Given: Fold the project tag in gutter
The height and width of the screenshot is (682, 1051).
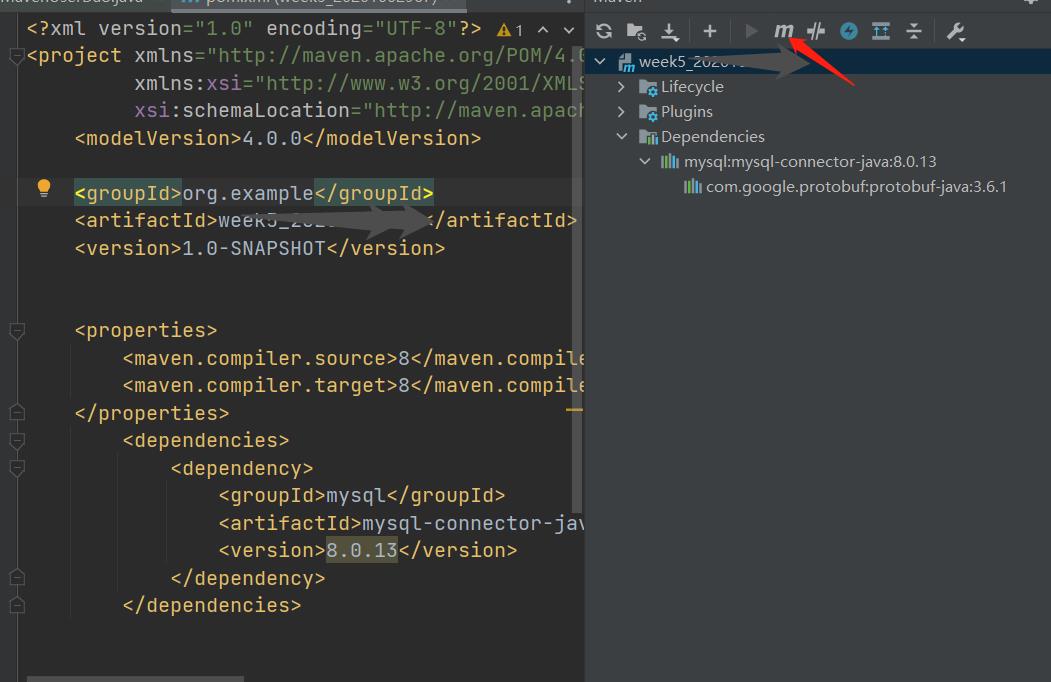Looking at the screenshot, I should pyautogui.click(x=17, y=56).
